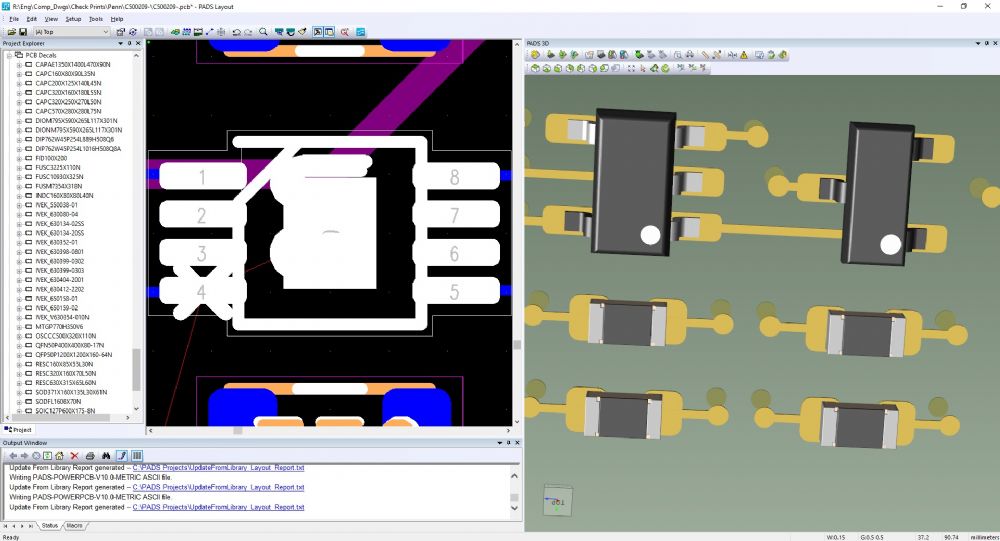Expand the OSCCC500X320X110N decal node
Viewport: 1000px width, 541px height.
19,336
